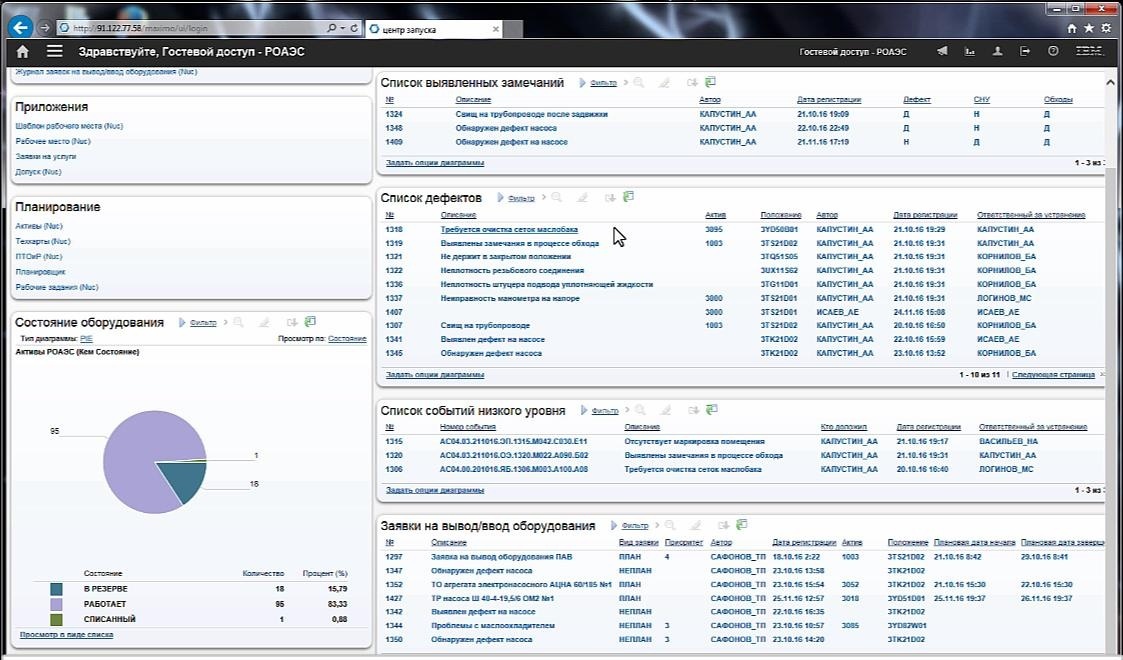Change chart type via the PIE link
The width and height of the screenshot is (1123, 660).
click(x=86, y=339)
